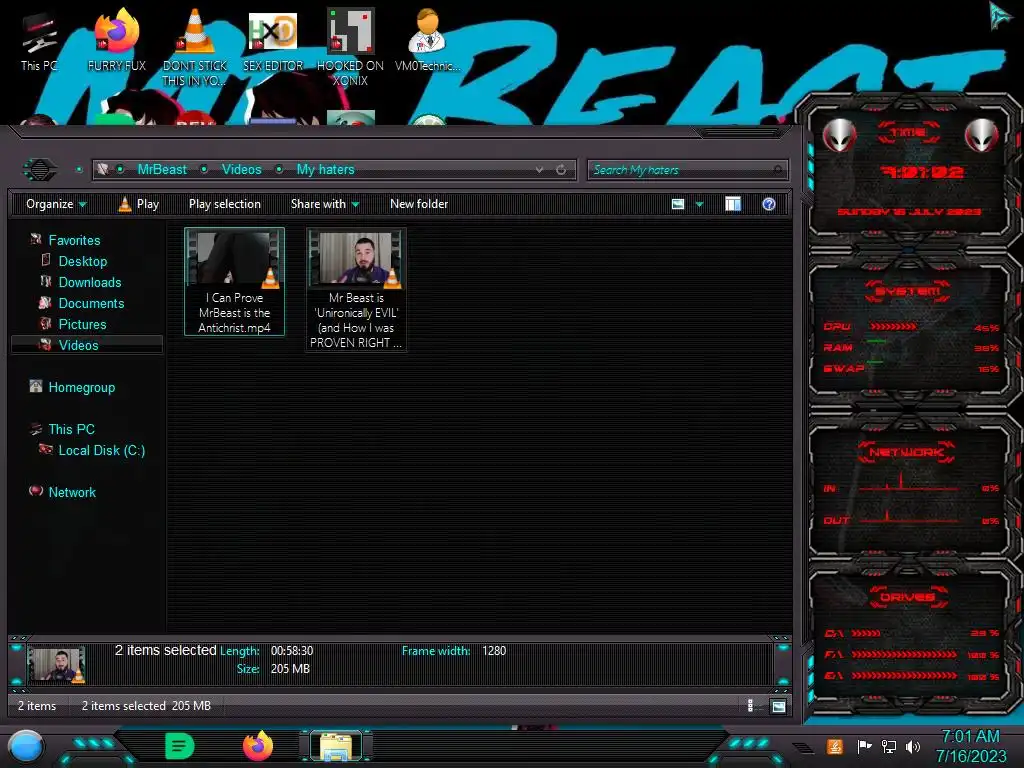Click the C:\ usage bar in DRIVES gadget
The image size is (1024, 768).
click(x=866, y=633)
